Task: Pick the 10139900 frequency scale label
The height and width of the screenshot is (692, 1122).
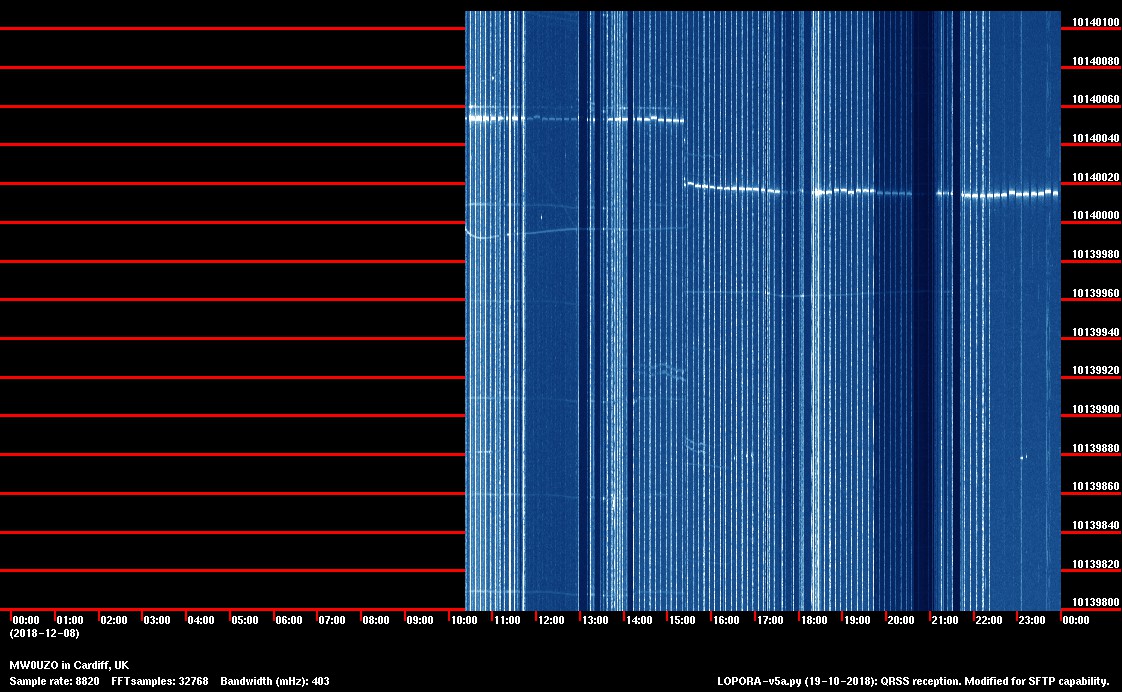Action: (x=1095, y=410)
